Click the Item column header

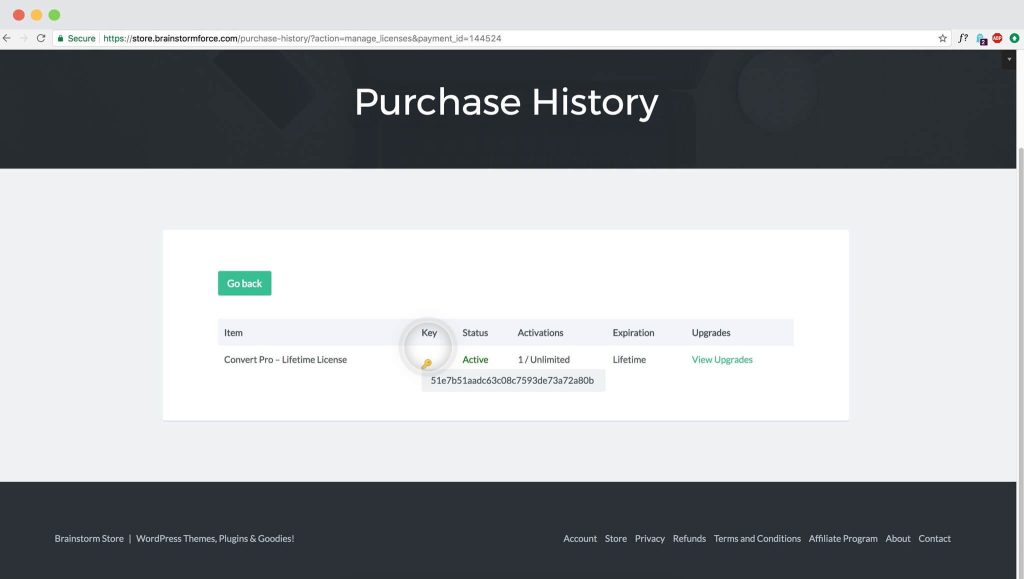pos(233,333)
